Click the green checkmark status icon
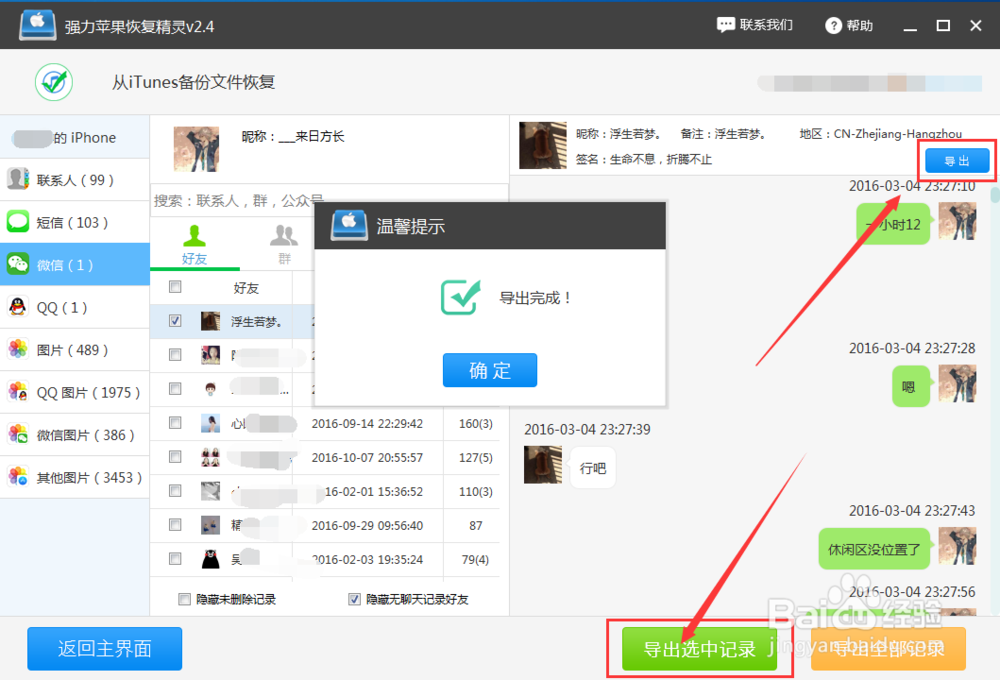The height and width of the screenshot is (680, 1000). (53, 82)
